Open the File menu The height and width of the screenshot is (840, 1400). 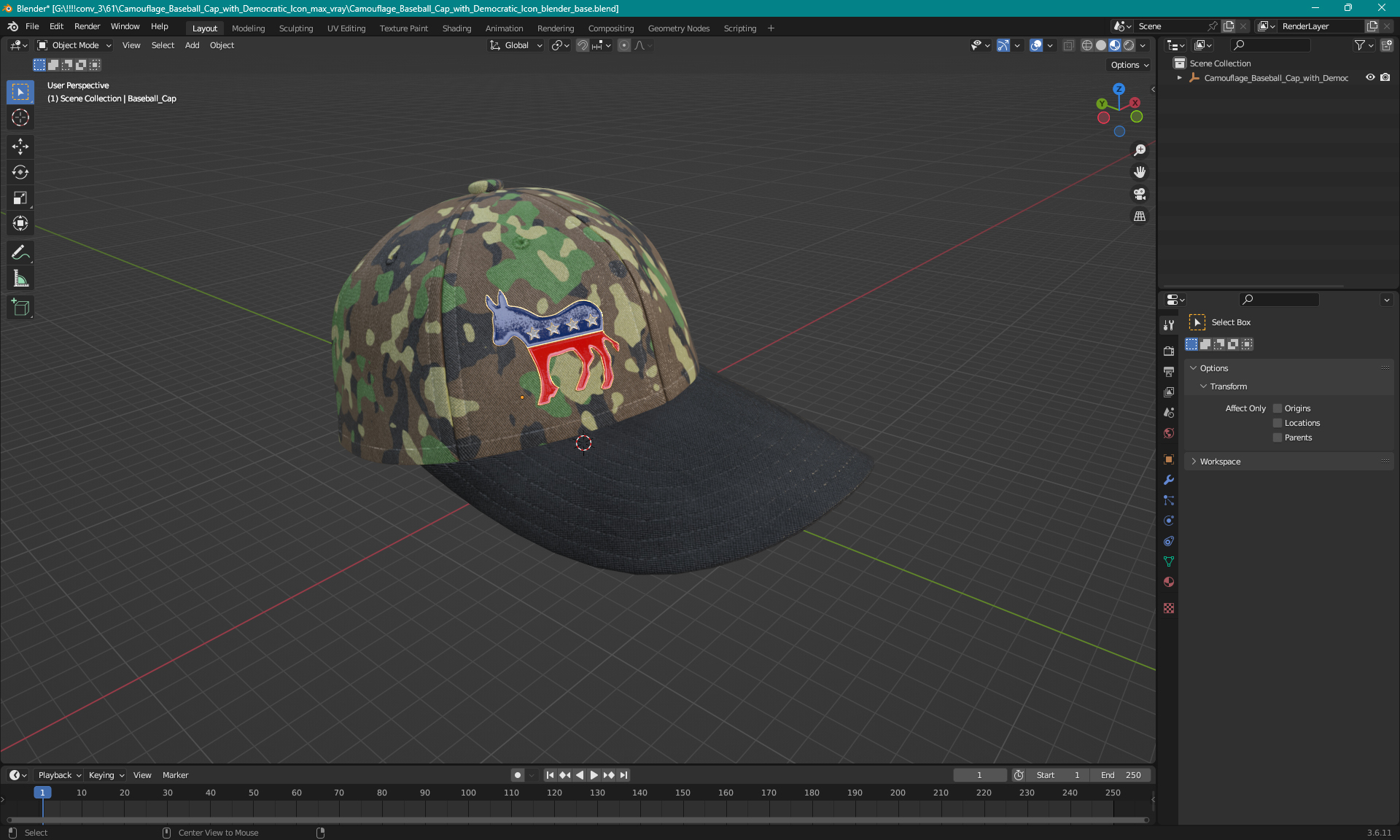tap(32, 26)
